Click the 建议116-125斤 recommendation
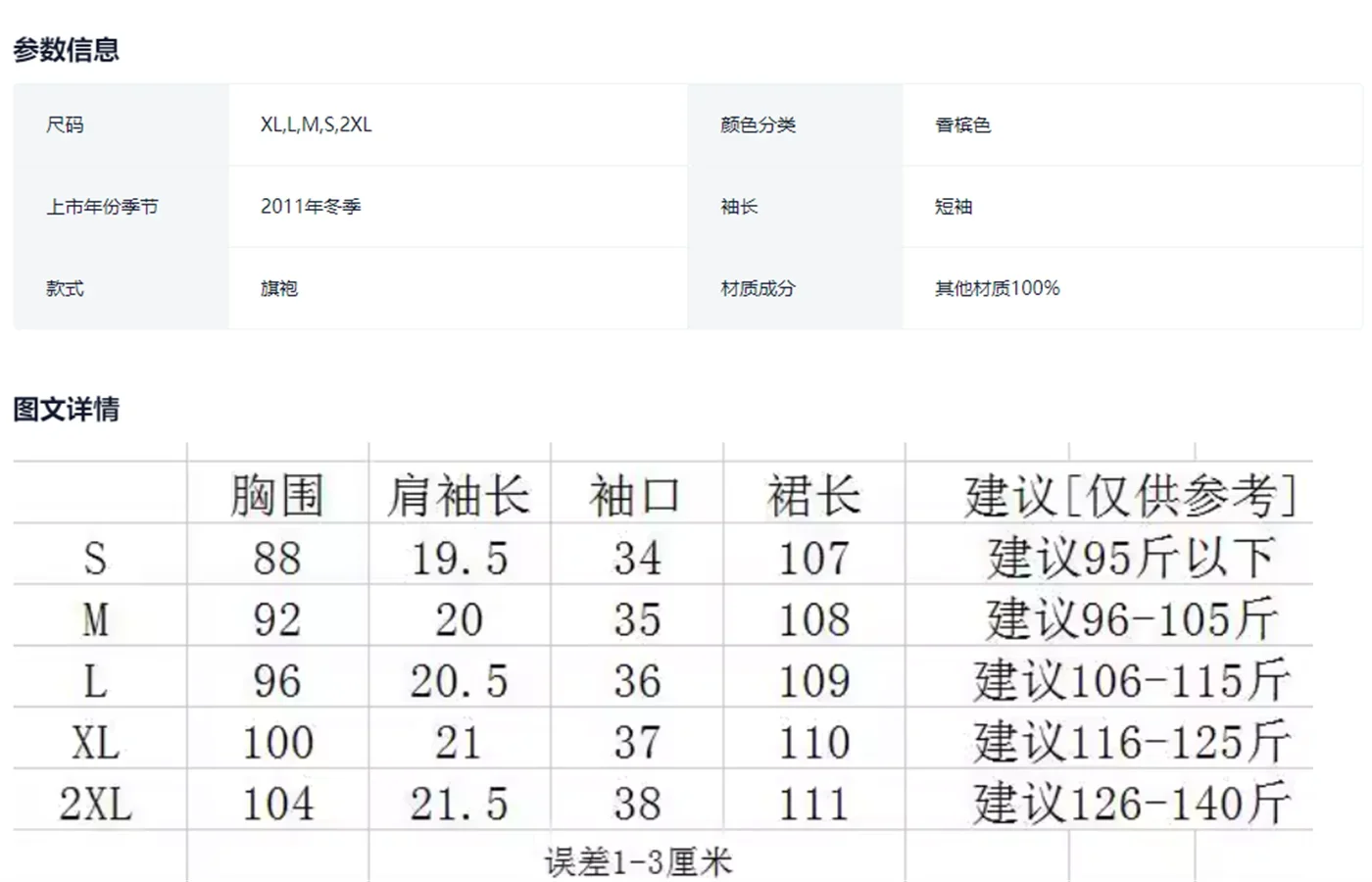 1132,743
